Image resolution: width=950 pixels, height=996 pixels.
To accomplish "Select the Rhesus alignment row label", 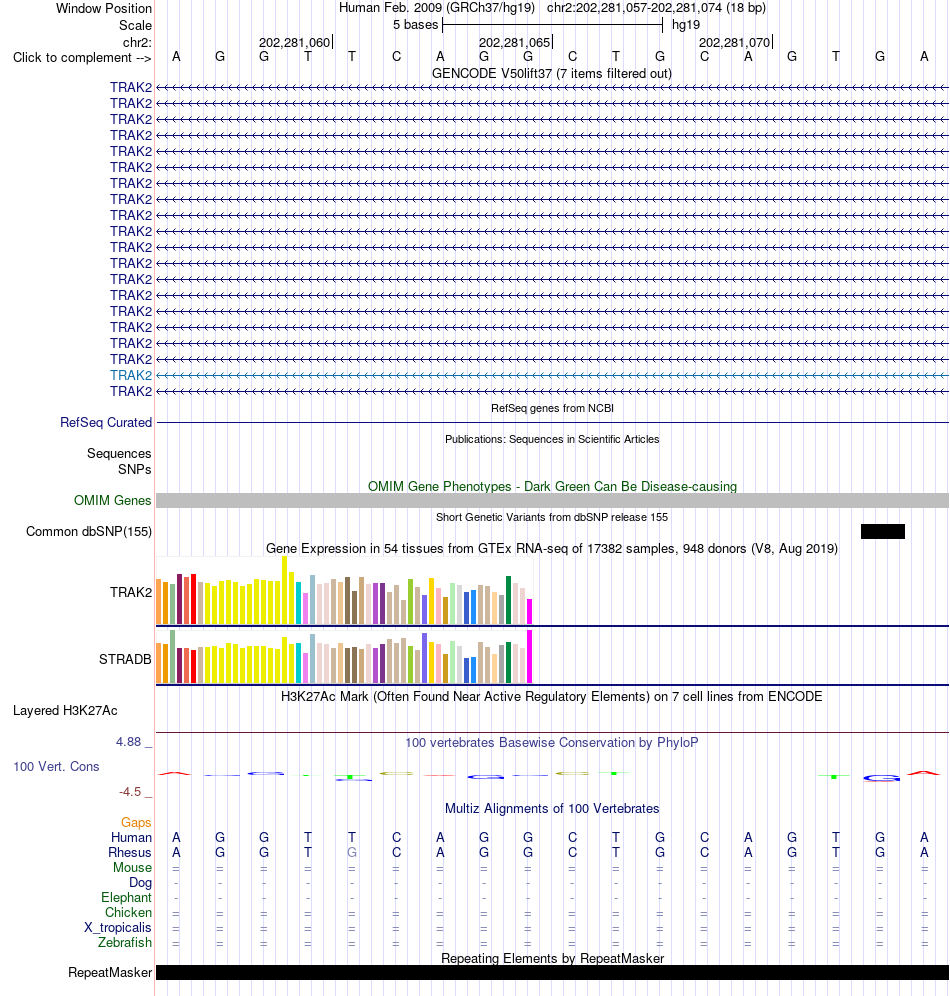I will coord(130,852).
